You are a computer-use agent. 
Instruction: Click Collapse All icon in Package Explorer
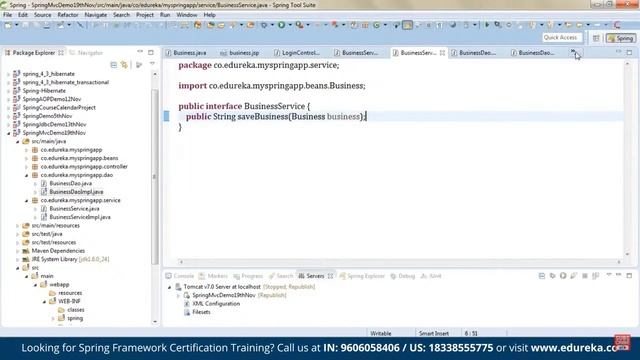113,65
